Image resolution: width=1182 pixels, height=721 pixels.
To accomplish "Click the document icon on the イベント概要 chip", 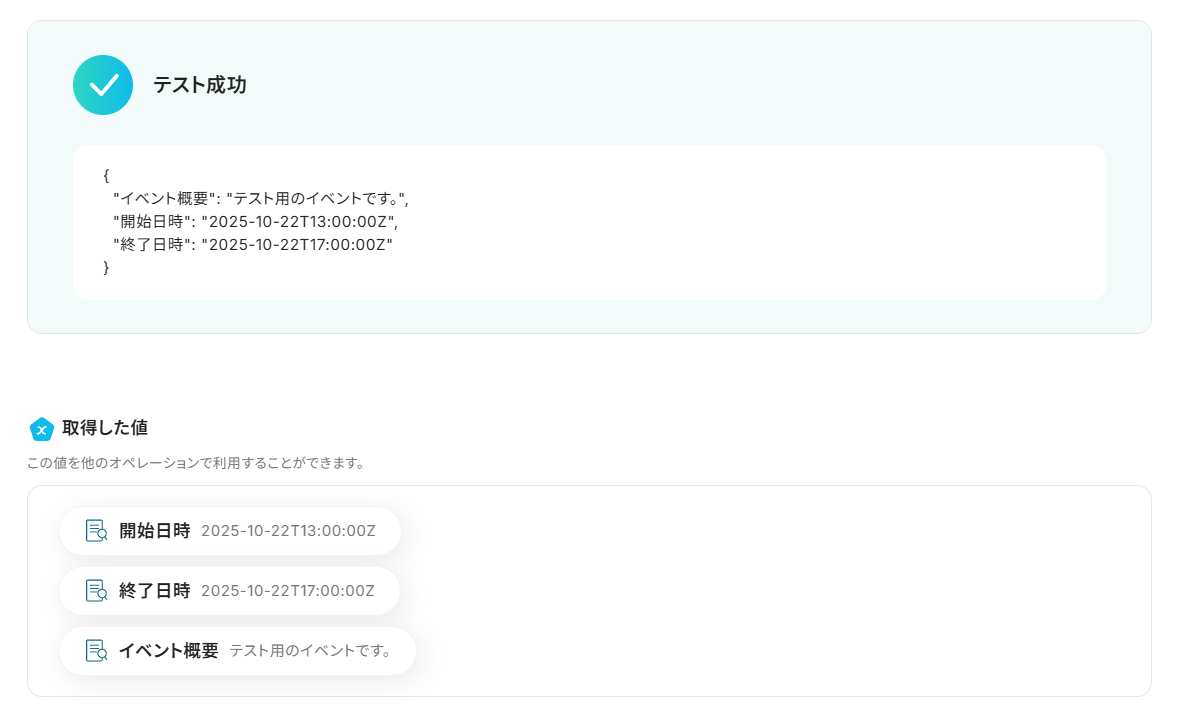I will pos(96,651).
